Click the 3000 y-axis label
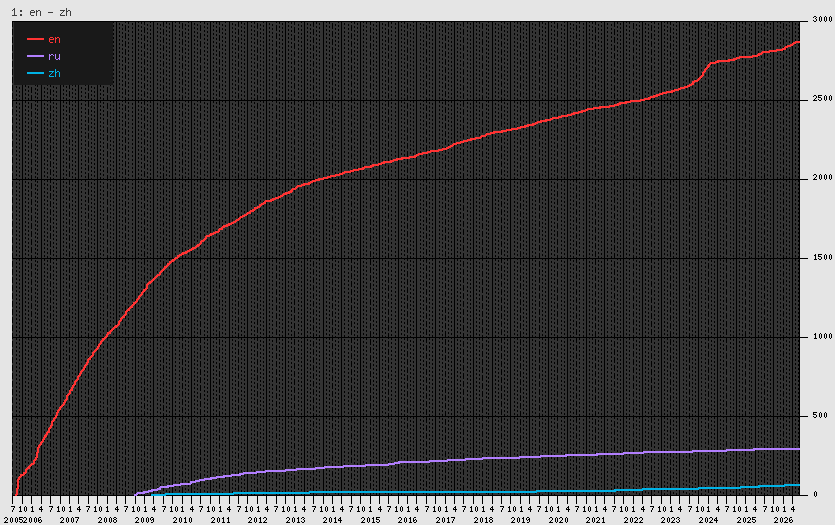The image size is (835, 525). pyautogui.click(x=823, y=19)
